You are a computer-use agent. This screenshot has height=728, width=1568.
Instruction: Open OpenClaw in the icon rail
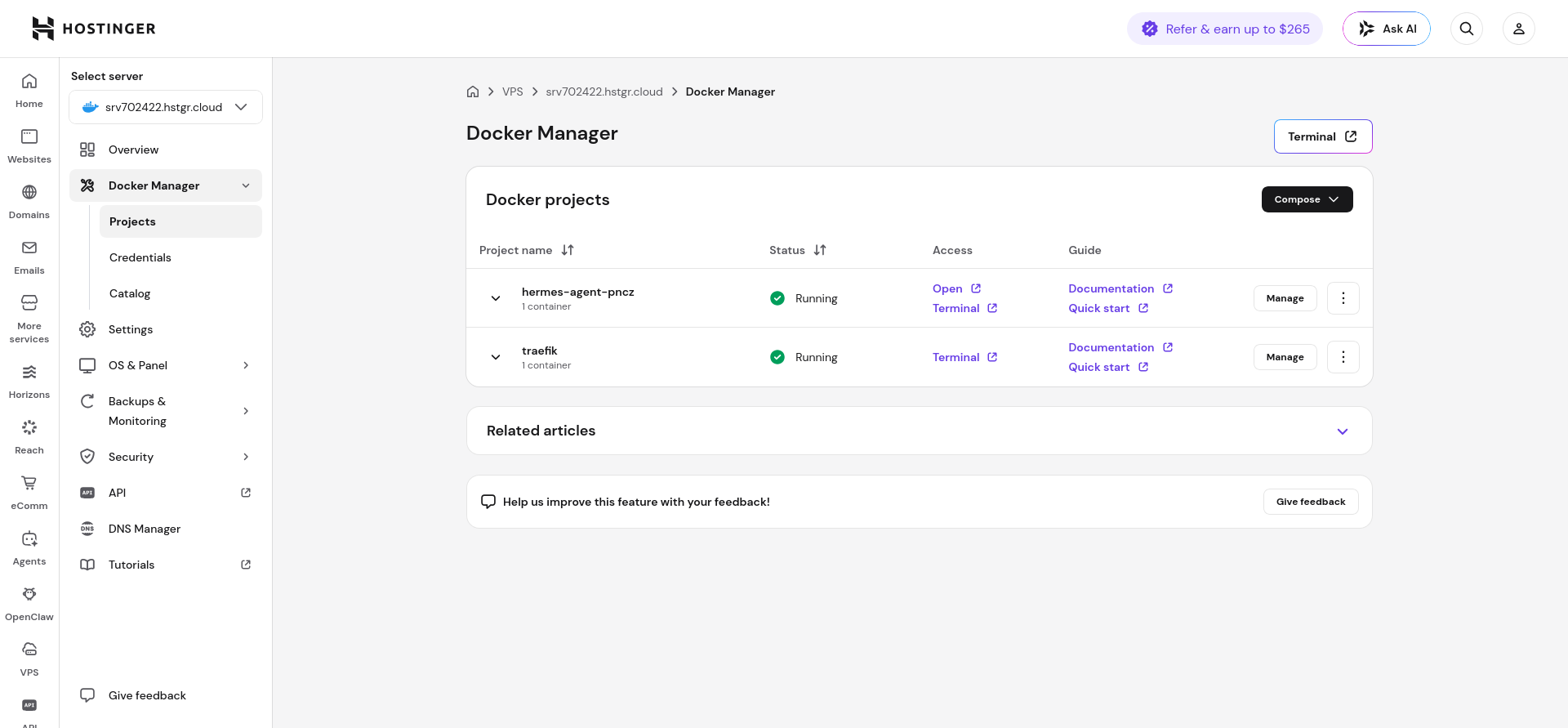point(29,604)
